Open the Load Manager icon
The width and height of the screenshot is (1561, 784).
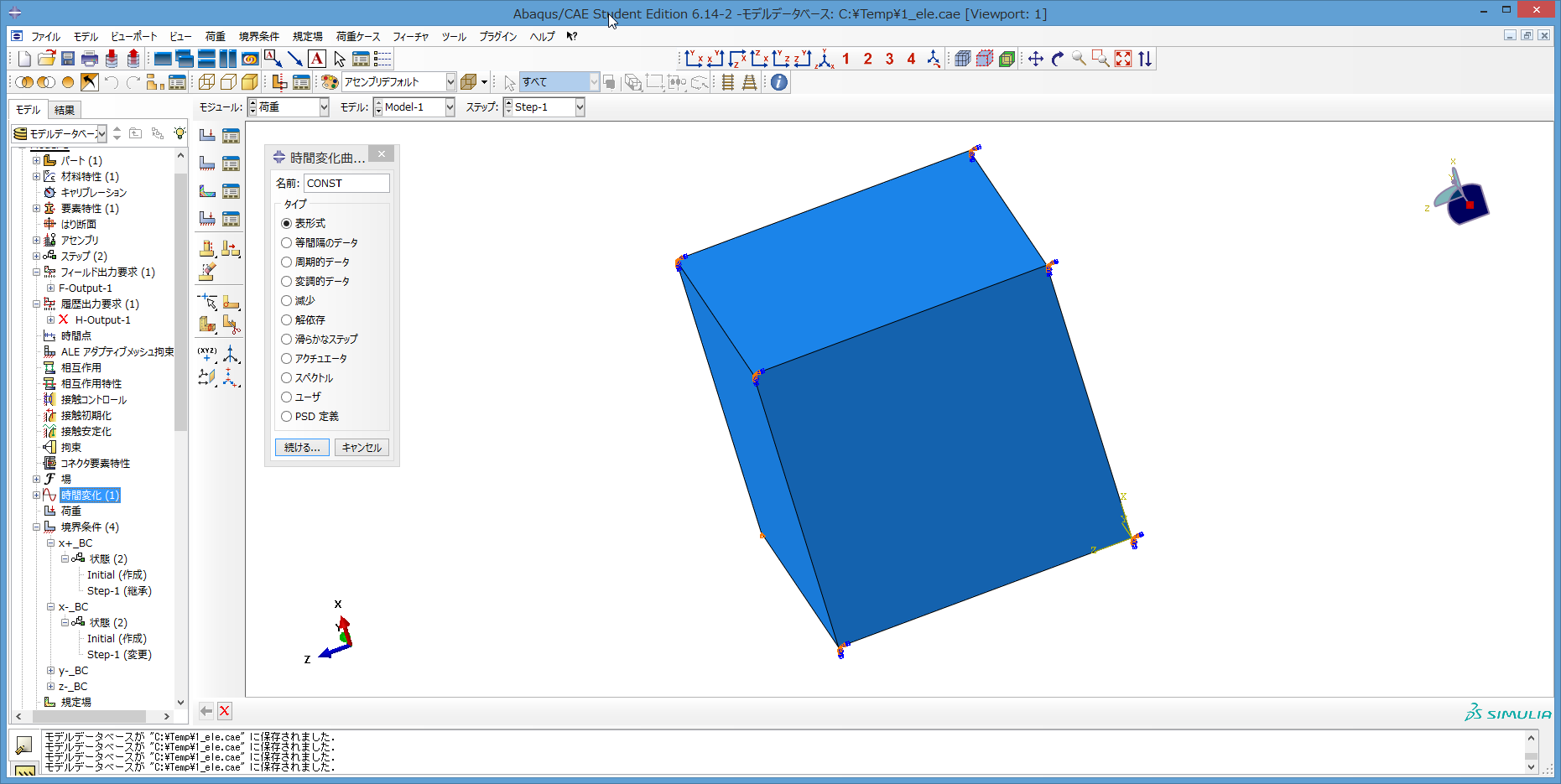(231, 135)
